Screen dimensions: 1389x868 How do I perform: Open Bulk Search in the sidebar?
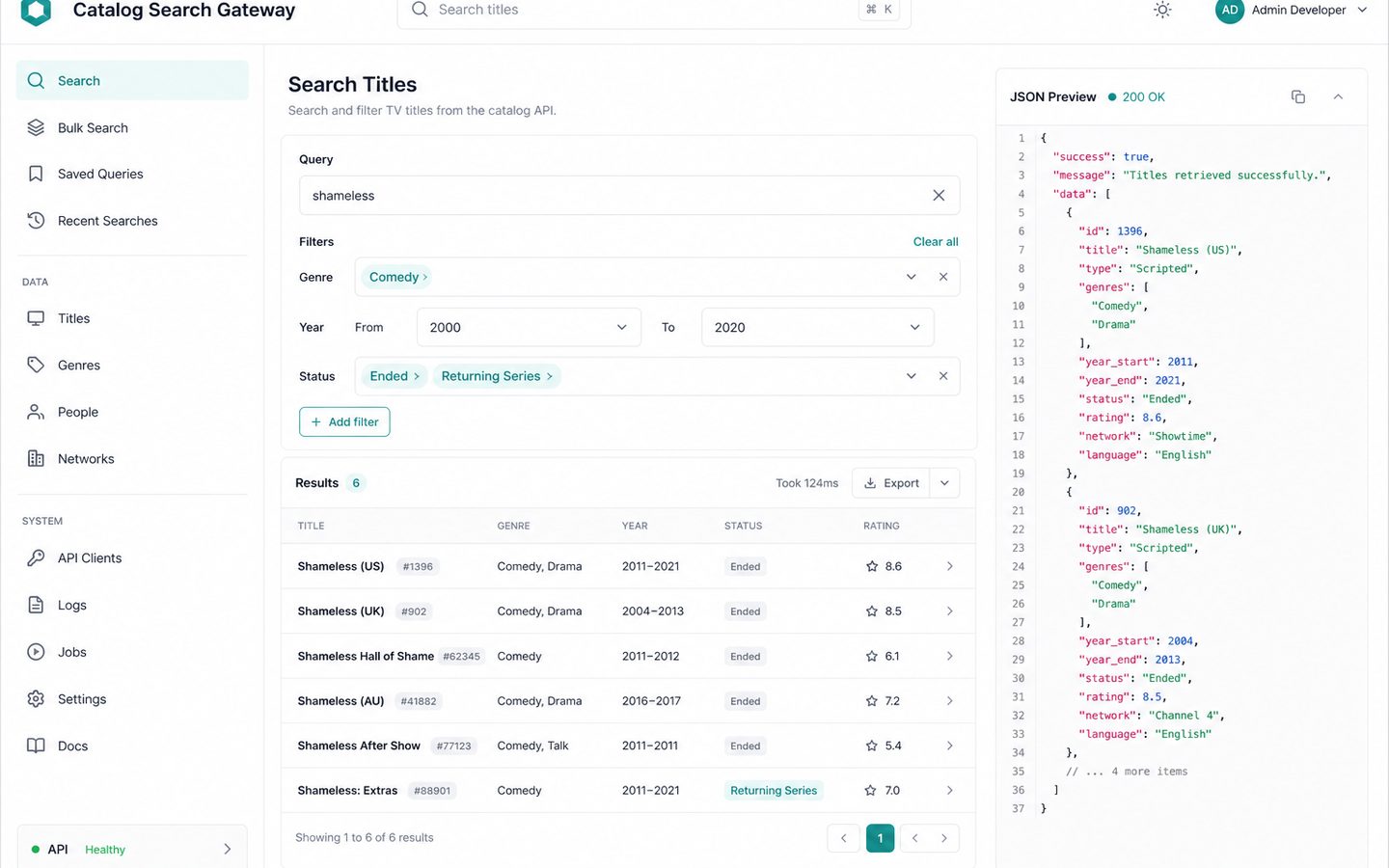point(132,127)
